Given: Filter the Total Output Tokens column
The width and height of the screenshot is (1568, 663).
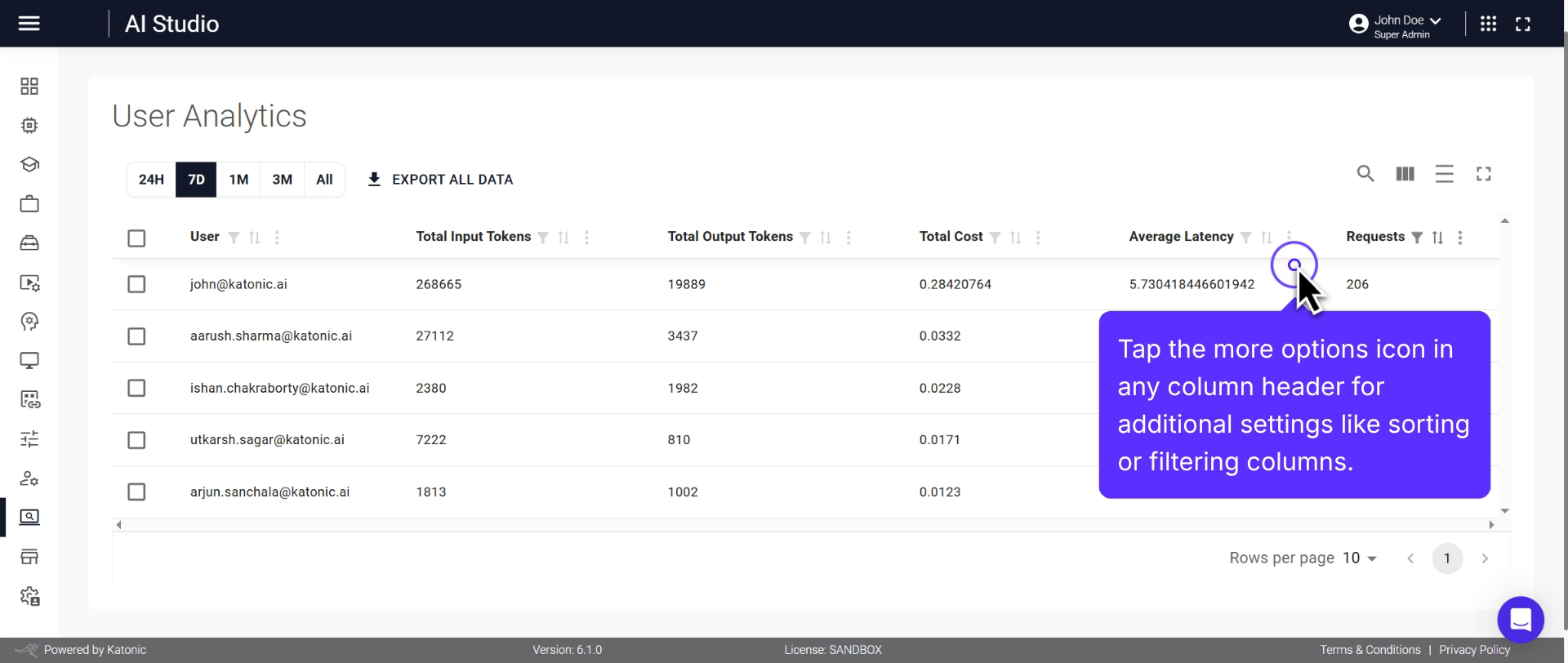Looking at the screenshot, I should pyautogui.click(x=805, y=238).
